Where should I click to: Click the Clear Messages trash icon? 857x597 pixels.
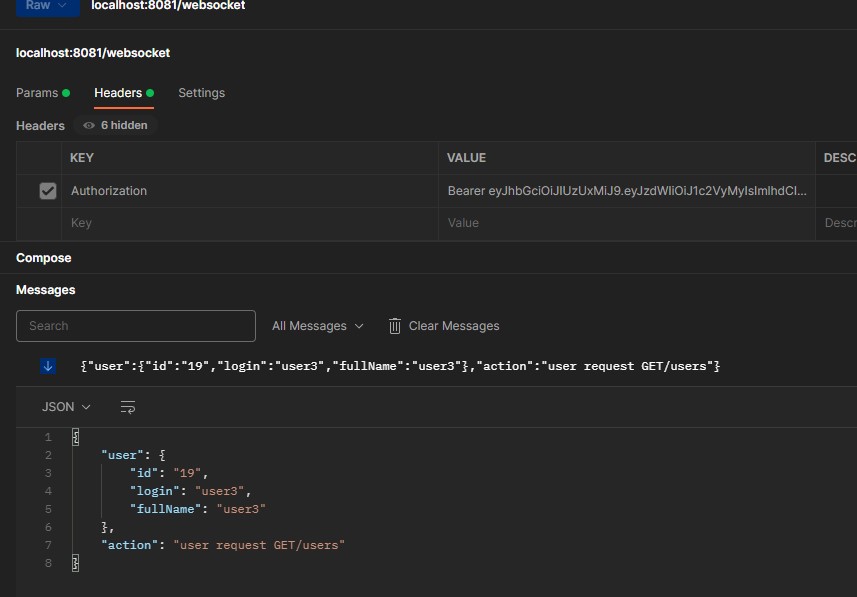point(395,326)
